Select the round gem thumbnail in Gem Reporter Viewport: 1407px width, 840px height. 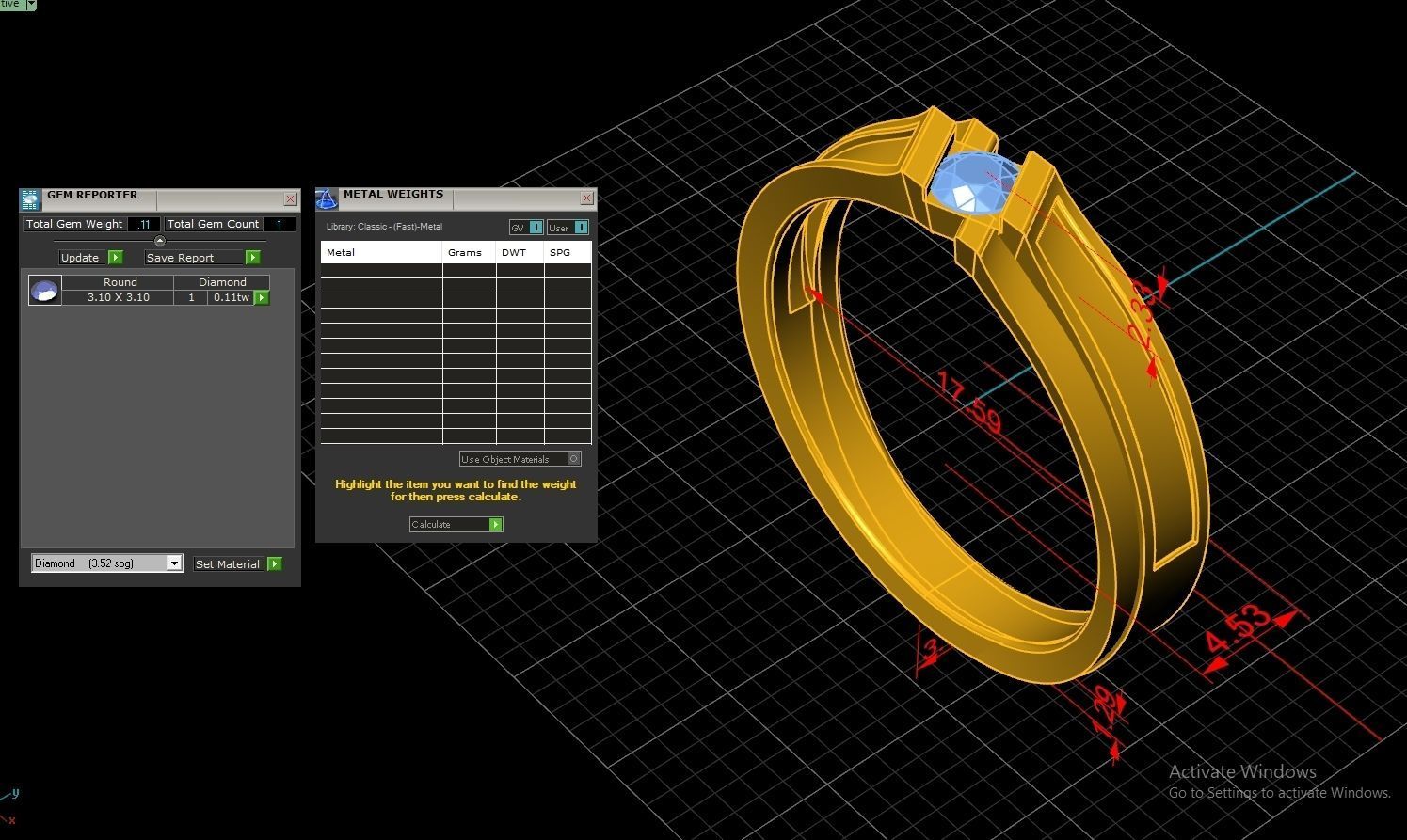coord(44,291)
